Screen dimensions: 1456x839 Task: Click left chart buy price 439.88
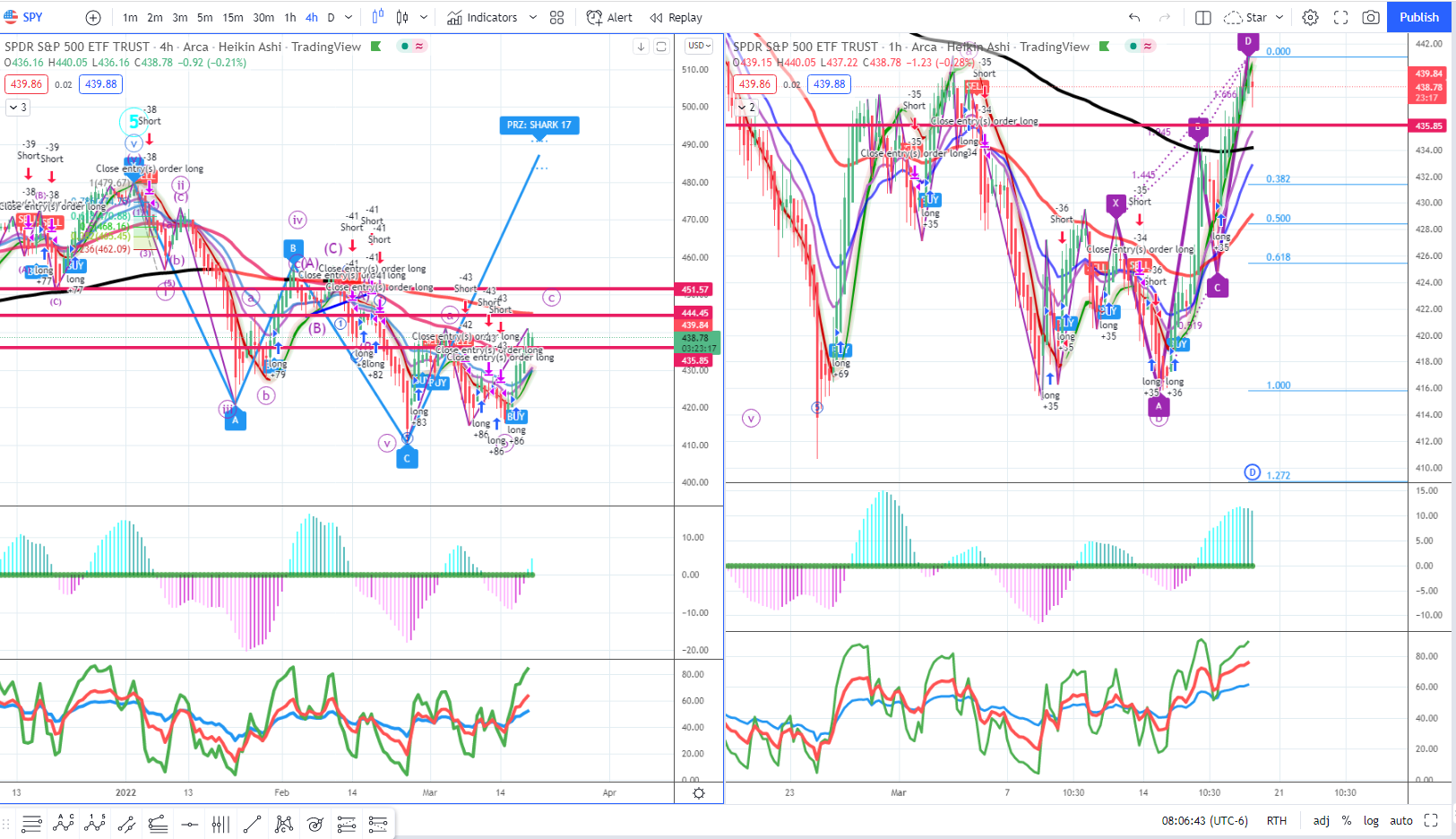point(100,84)
